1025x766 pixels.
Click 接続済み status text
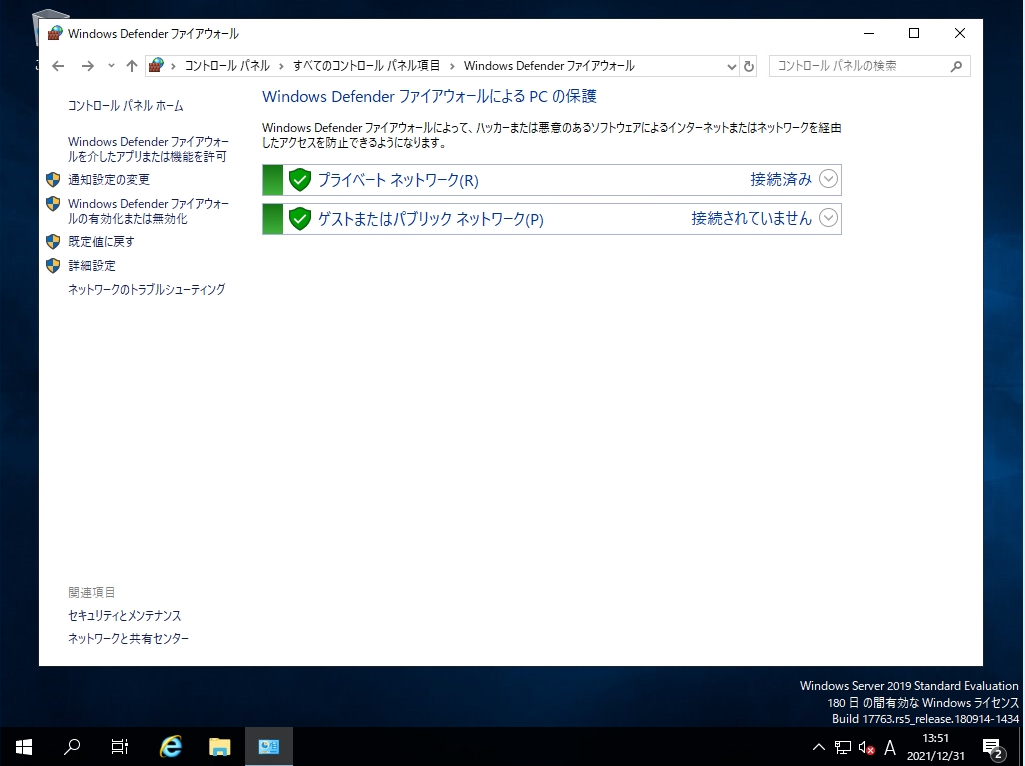pos(781,179)
